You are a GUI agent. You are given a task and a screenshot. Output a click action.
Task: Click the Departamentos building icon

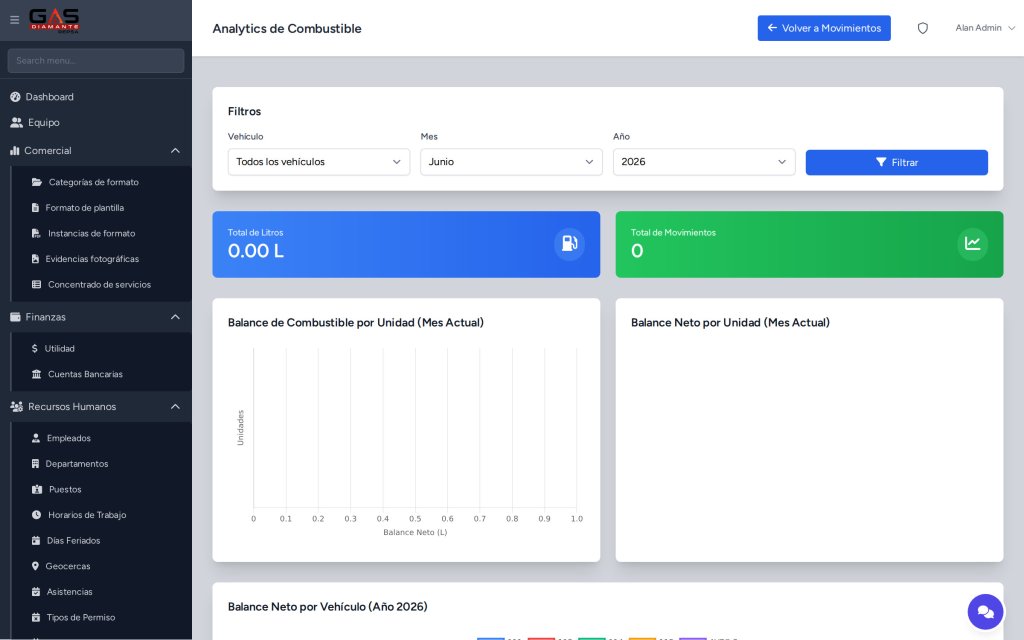point(35,464)
